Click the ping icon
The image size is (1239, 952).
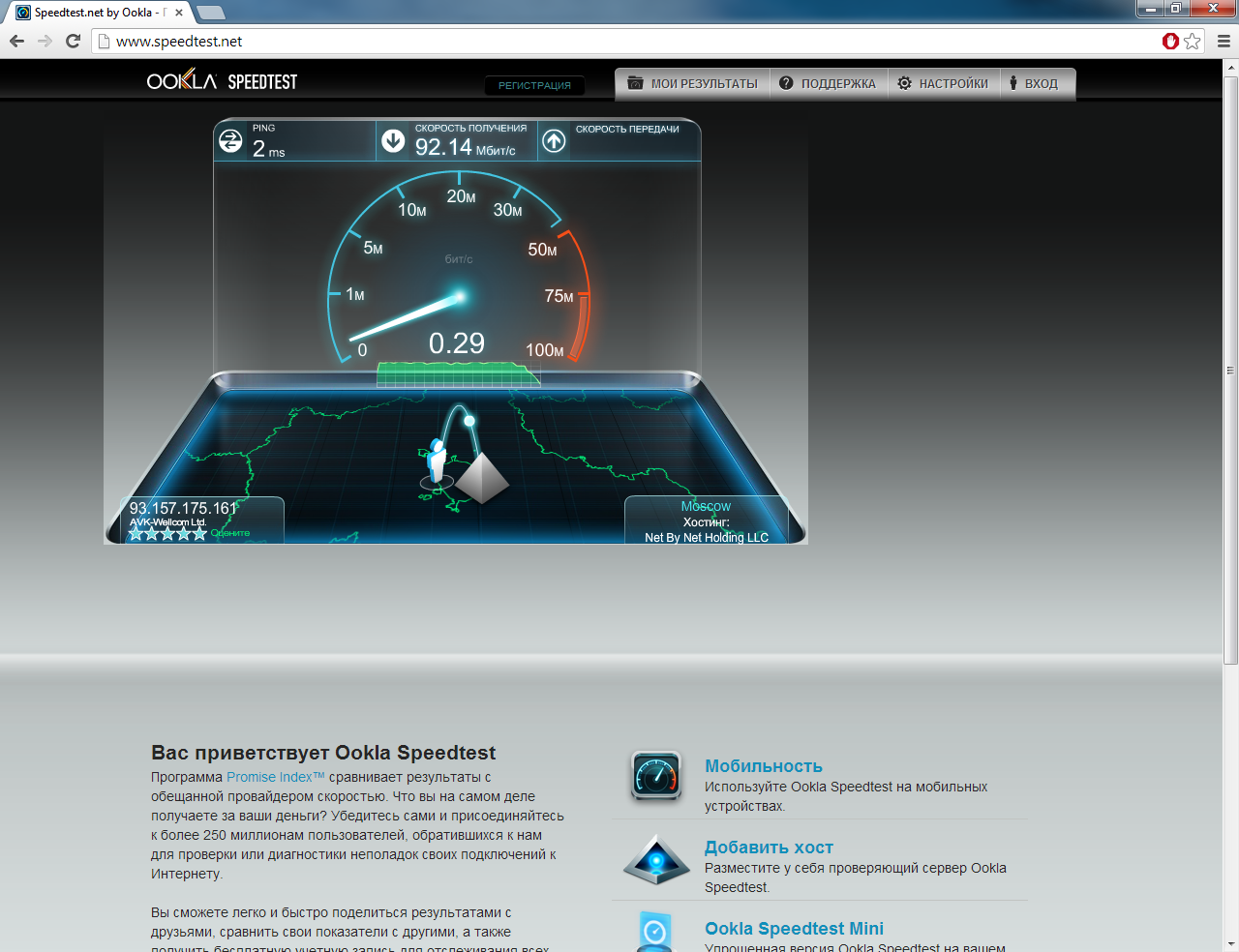click(x=230, y=141)
